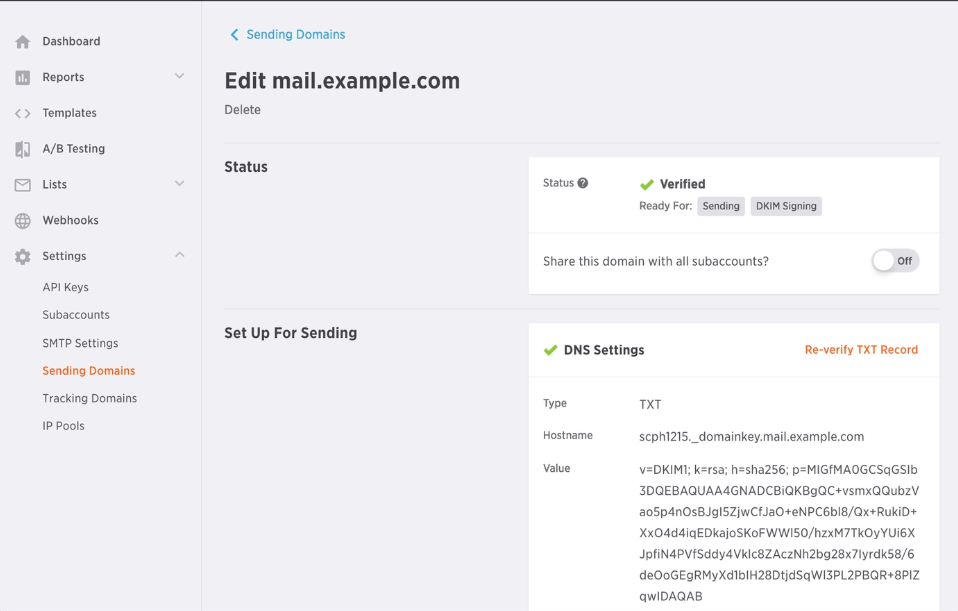The width and height of the screenshot is (958, 611).
Task: Open IP Pools in sidebar
Action: (64, 426)
